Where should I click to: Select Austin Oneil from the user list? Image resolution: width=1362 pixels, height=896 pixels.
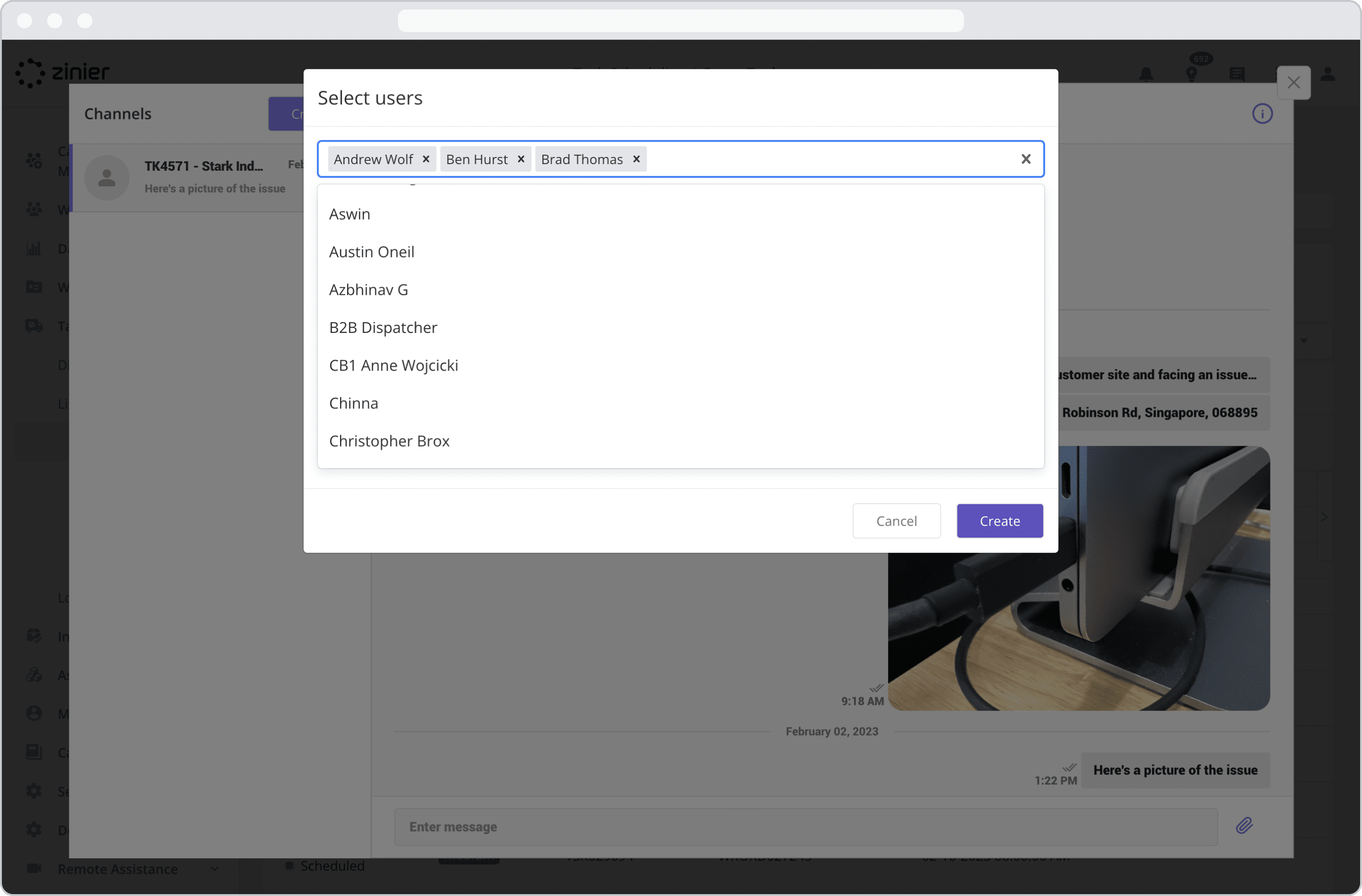pyautogui.click(x=372, y=252)
